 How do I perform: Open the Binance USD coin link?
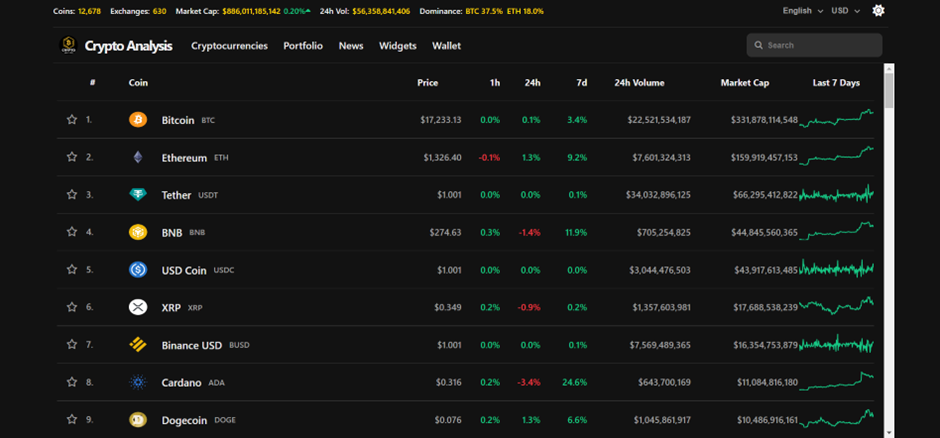point(192,345)
